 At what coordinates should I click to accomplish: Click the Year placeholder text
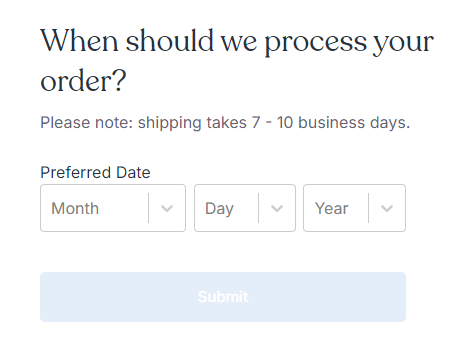coord(332,209)
